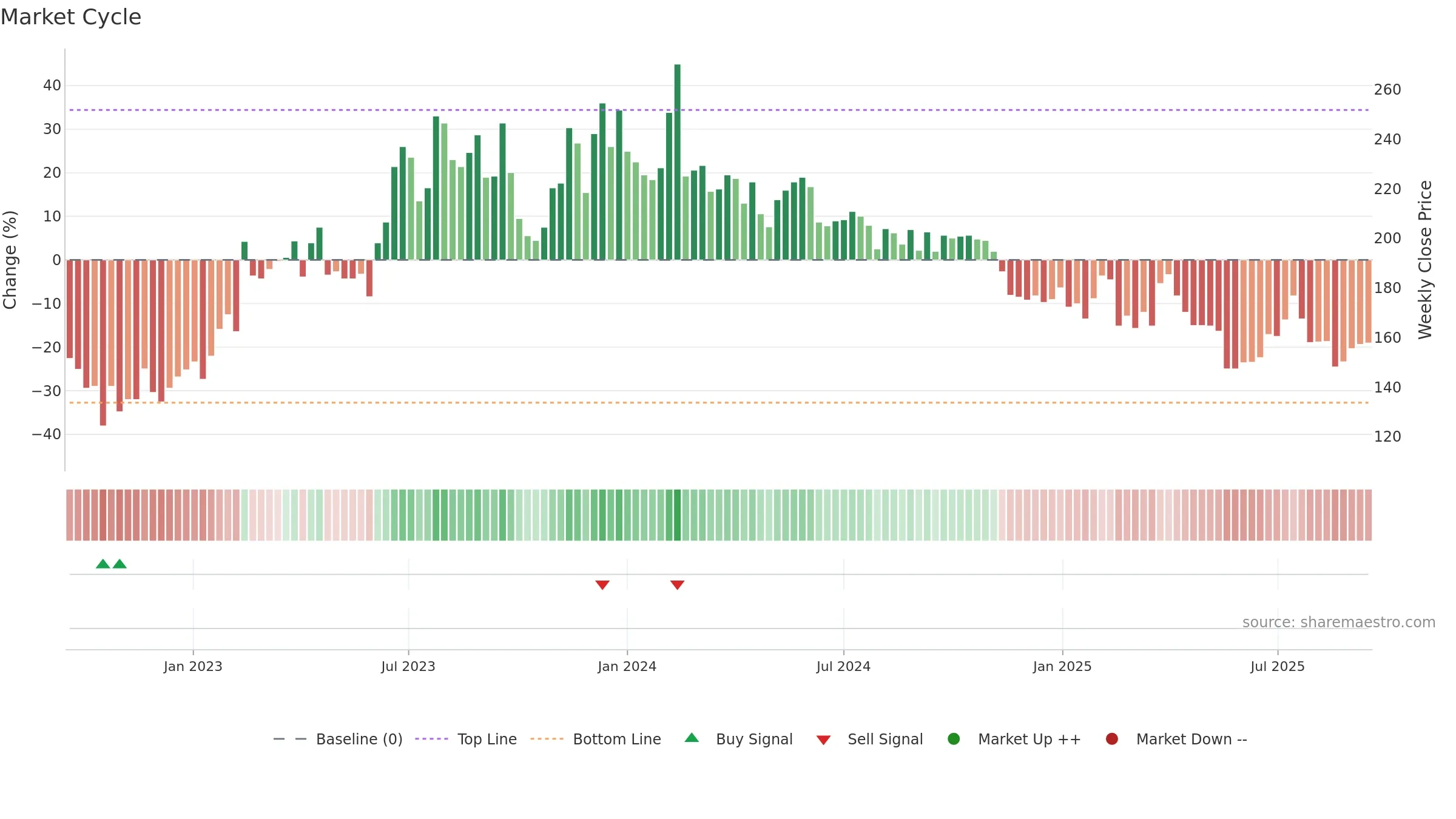
Task: Click the Buy Signal legend label
Action: (754, 739)
